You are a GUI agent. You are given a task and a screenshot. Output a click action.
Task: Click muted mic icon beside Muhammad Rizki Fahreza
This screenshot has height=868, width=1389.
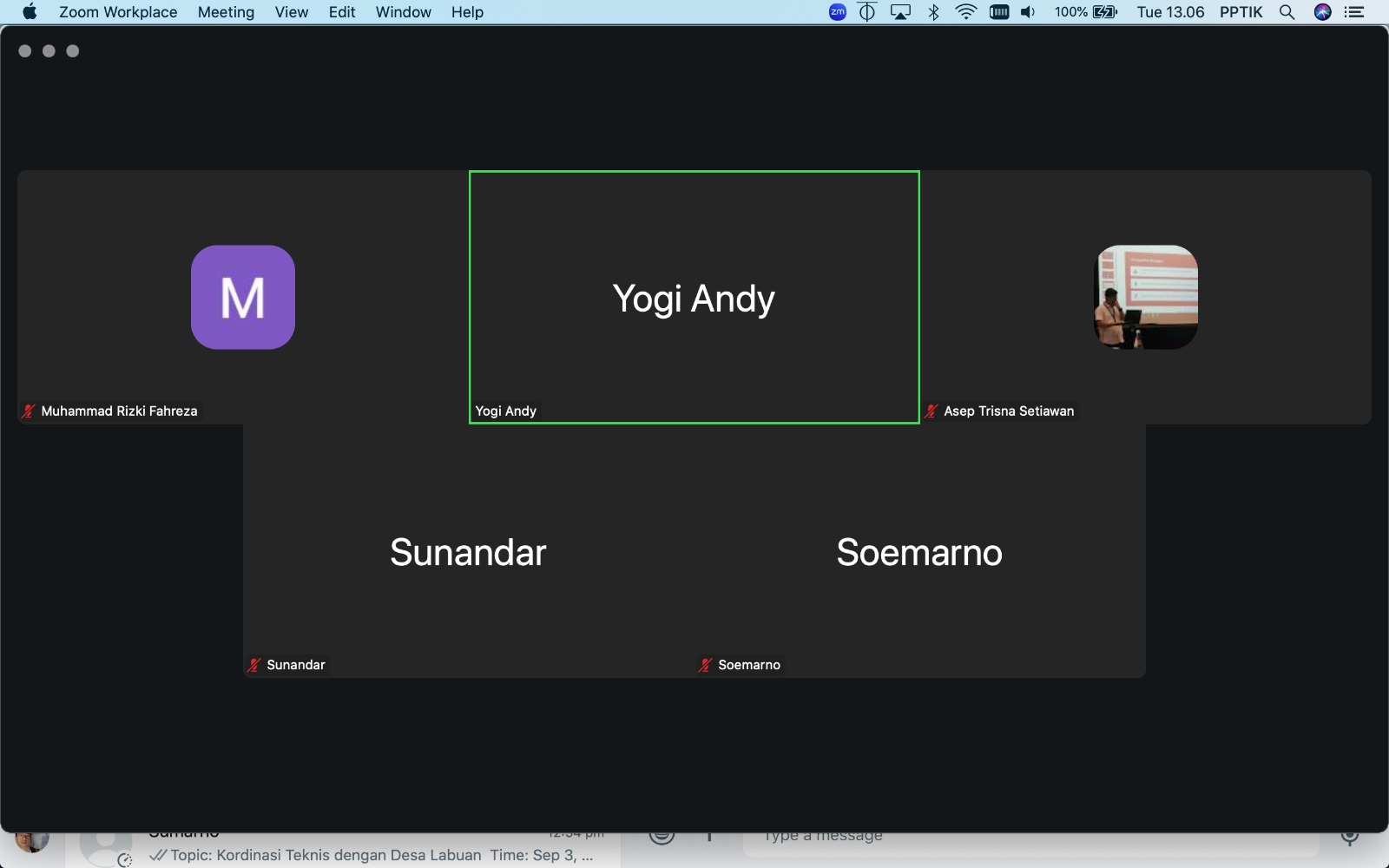[29, 411]
